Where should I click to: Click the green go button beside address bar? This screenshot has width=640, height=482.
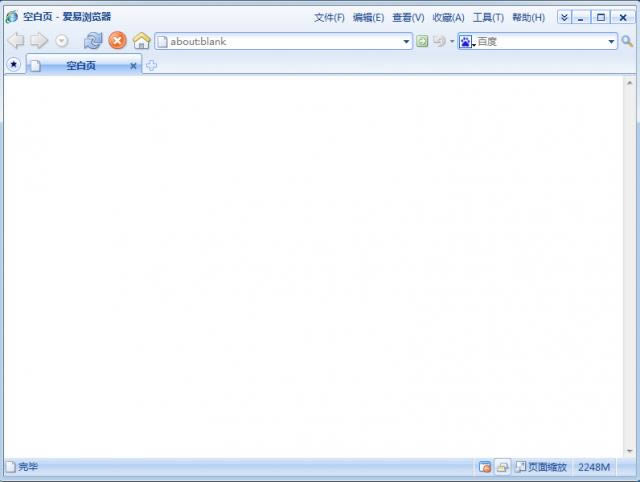(422, 41)
